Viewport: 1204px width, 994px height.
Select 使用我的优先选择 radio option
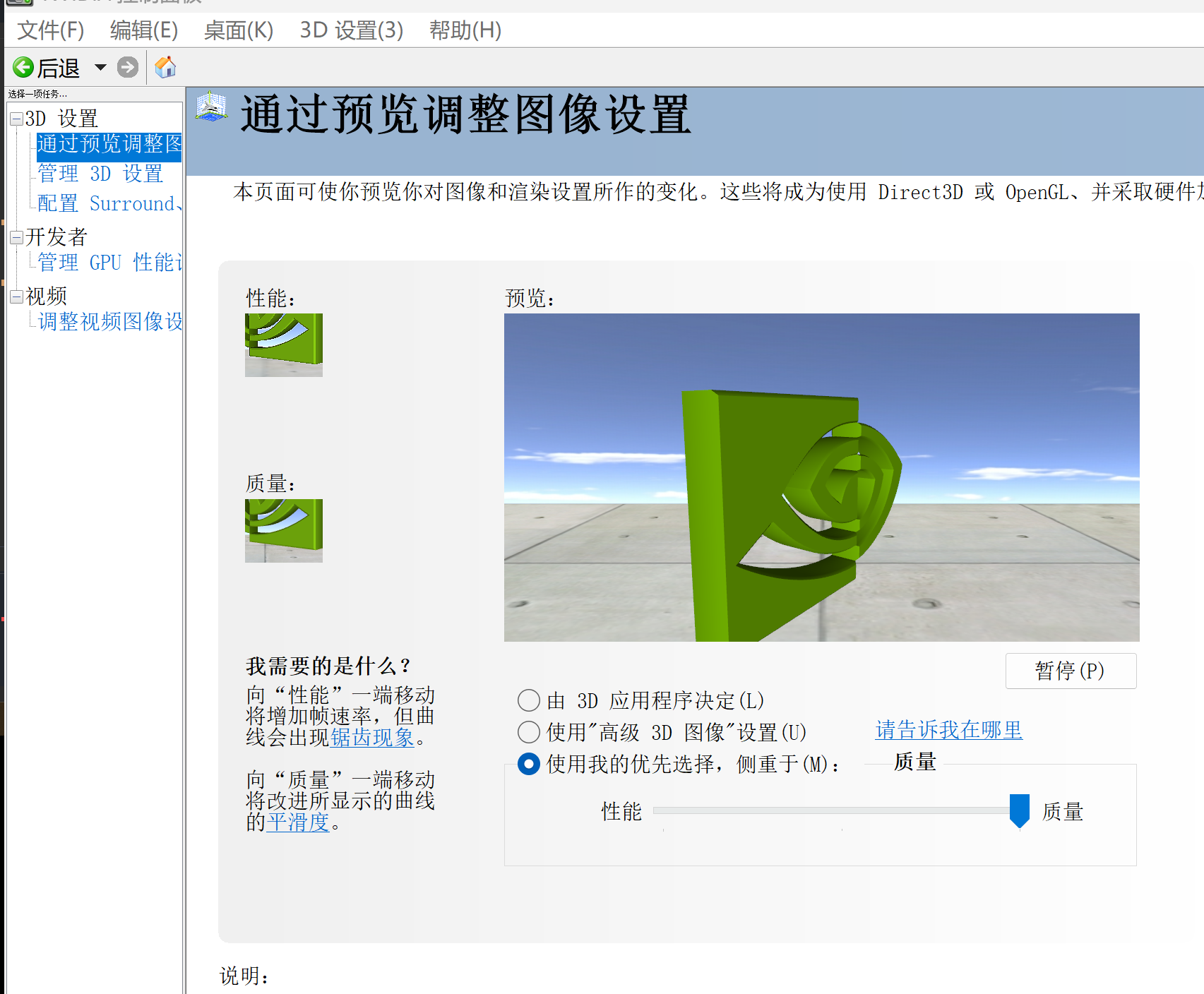(529, 764)
